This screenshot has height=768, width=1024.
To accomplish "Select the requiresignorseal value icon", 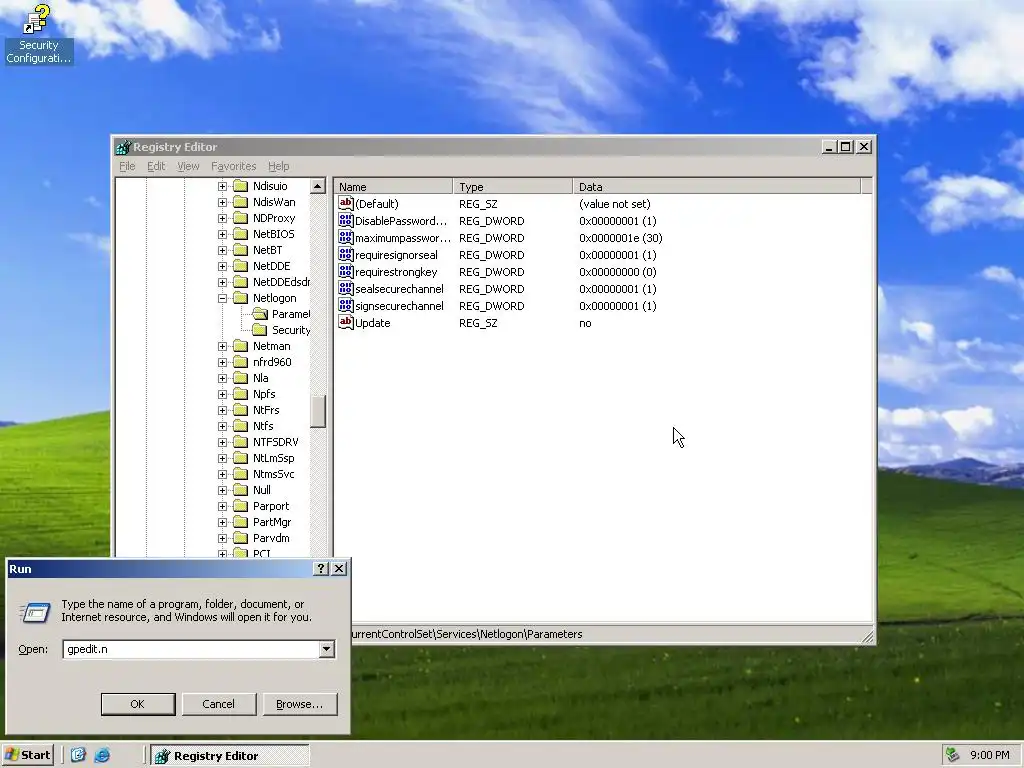I will tap(345, 255).
